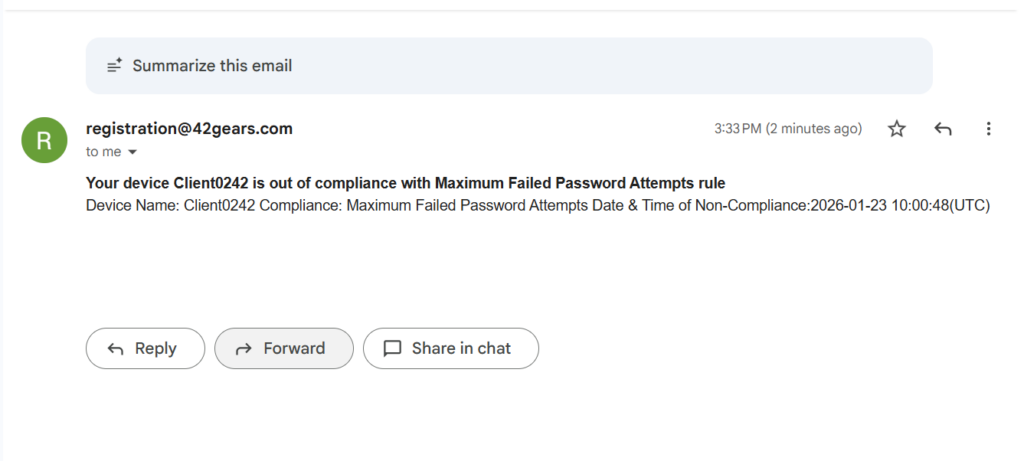Click the chat bubble icon in Share in chat
The height and width of the screenshot is (461, 1024).
(392, 349)
